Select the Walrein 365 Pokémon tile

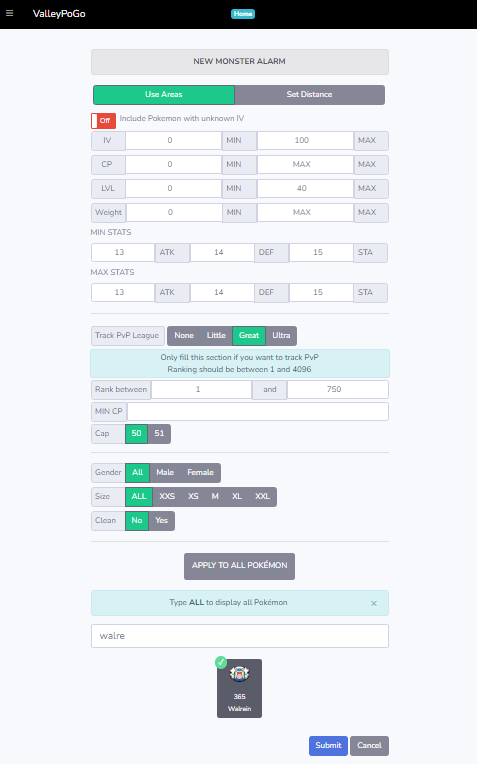pos(239,688)
